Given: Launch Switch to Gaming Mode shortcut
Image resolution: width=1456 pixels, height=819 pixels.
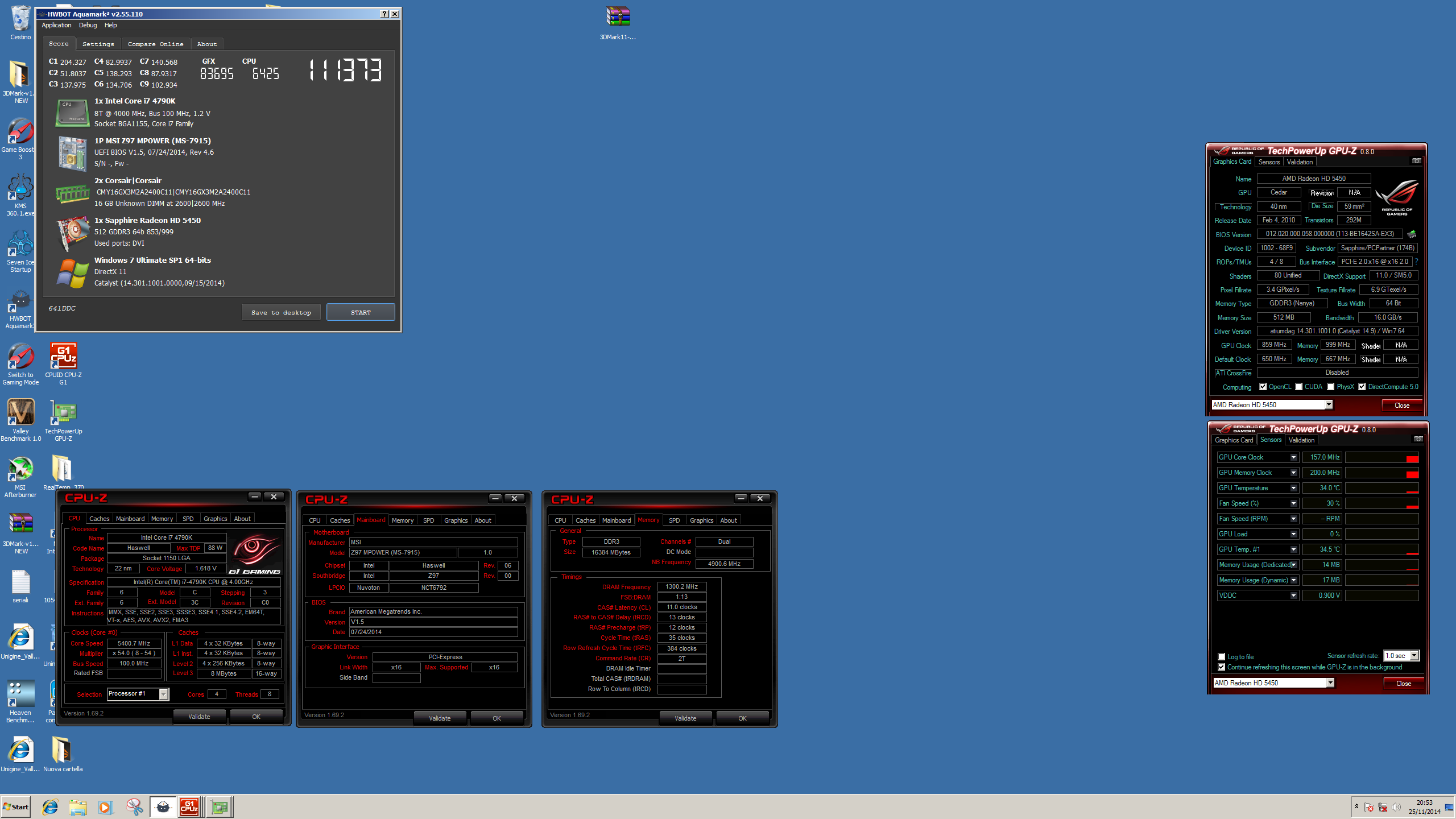Looking at the screenshot, I should pyautogui.click(x=20, y=363).
